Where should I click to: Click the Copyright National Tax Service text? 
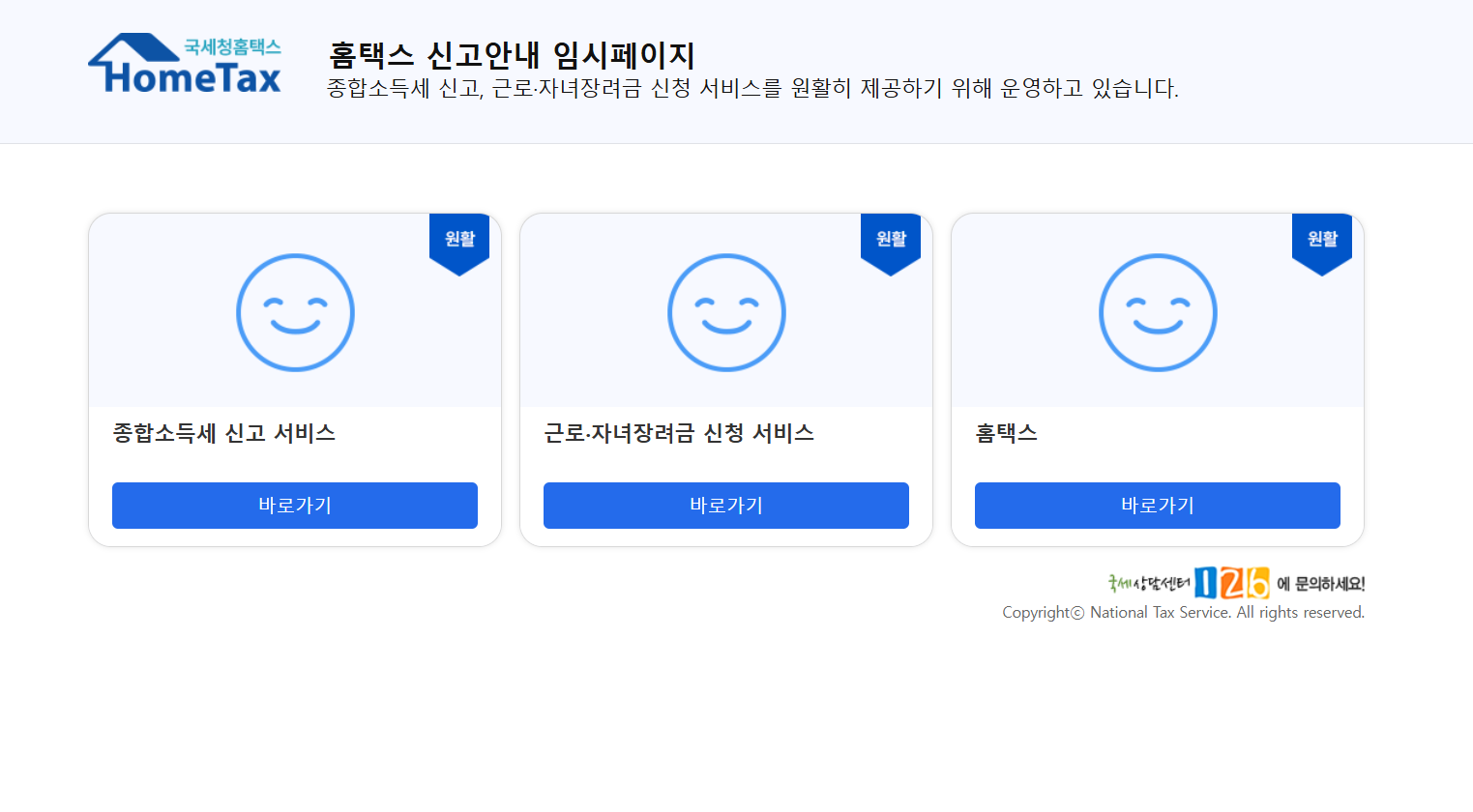1183,612
